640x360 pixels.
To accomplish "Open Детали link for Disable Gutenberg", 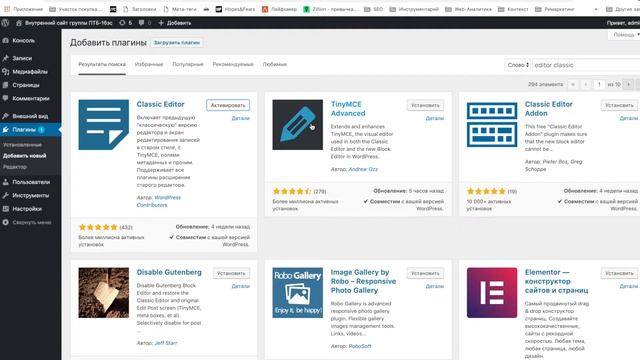I will 240,286.
